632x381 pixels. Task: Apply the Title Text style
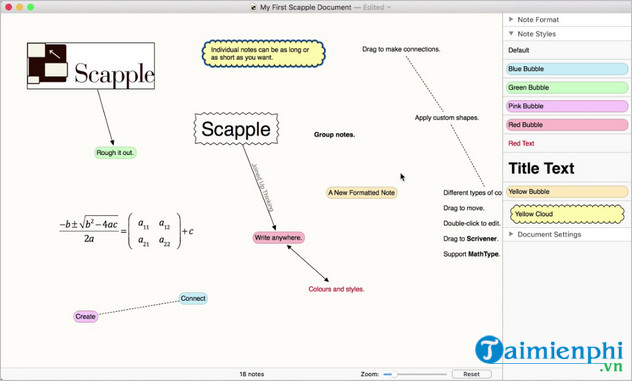click(567, 168)
